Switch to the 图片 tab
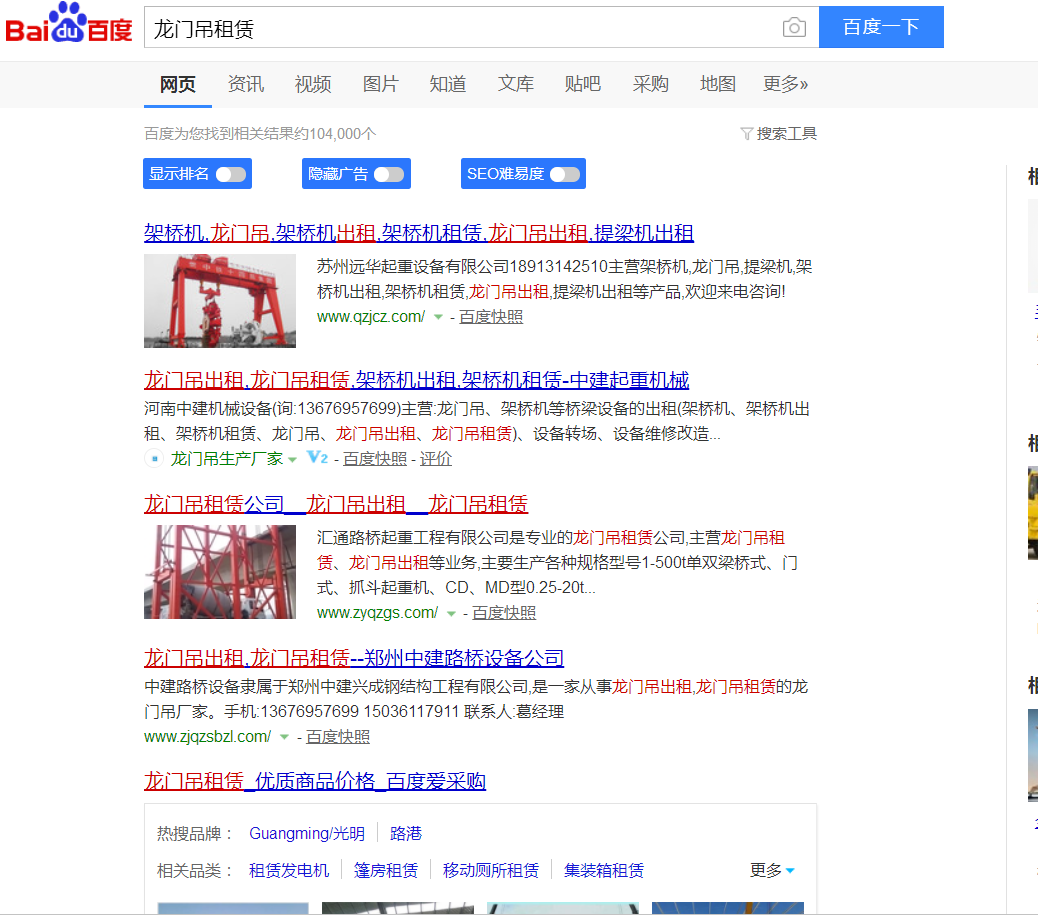The height and width of the screenshot is (916, 1038). tap(381, 84)
